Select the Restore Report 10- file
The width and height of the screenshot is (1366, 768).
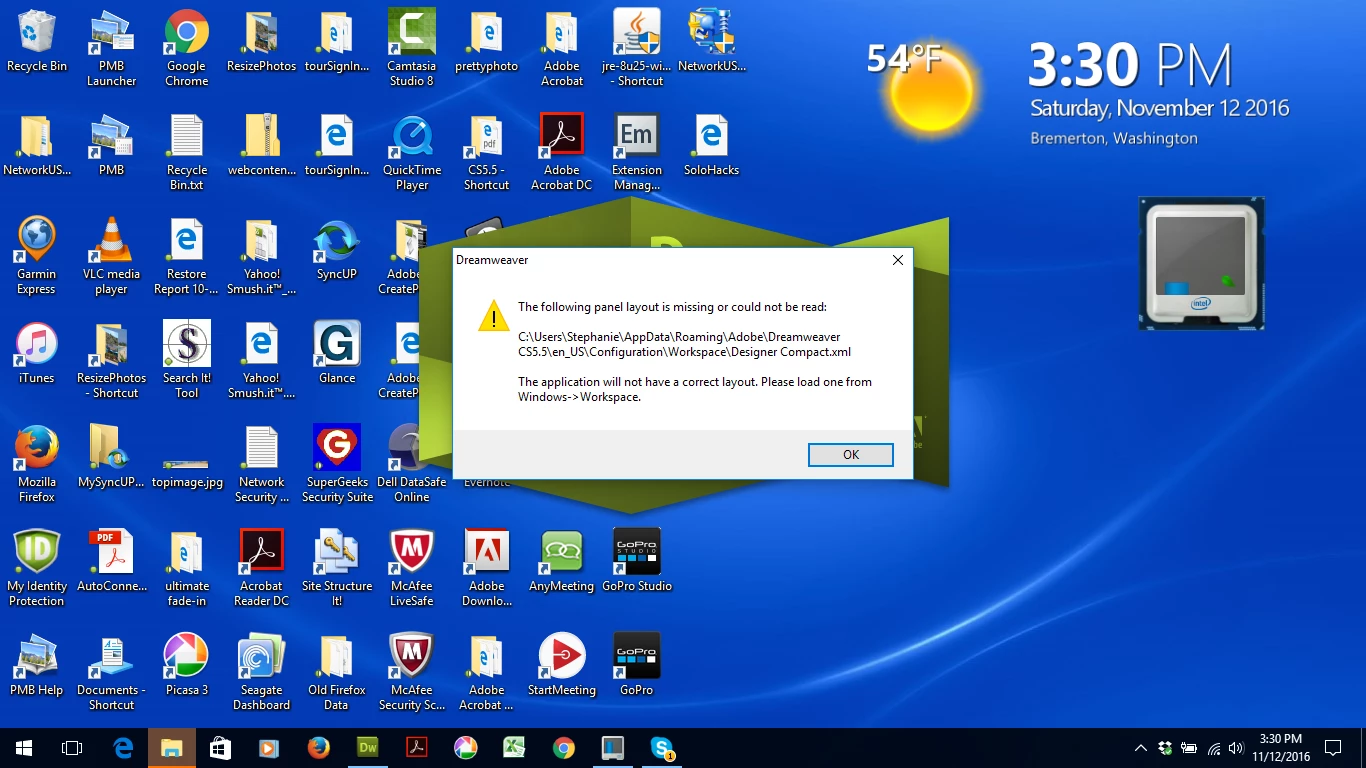187,257
